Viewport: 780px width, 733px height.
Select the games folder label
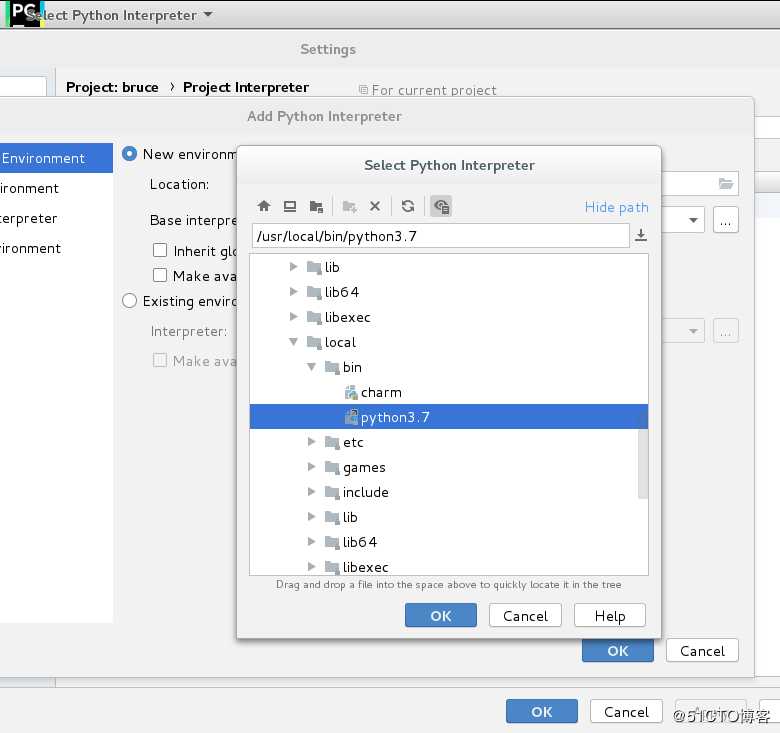coord(364,467)
